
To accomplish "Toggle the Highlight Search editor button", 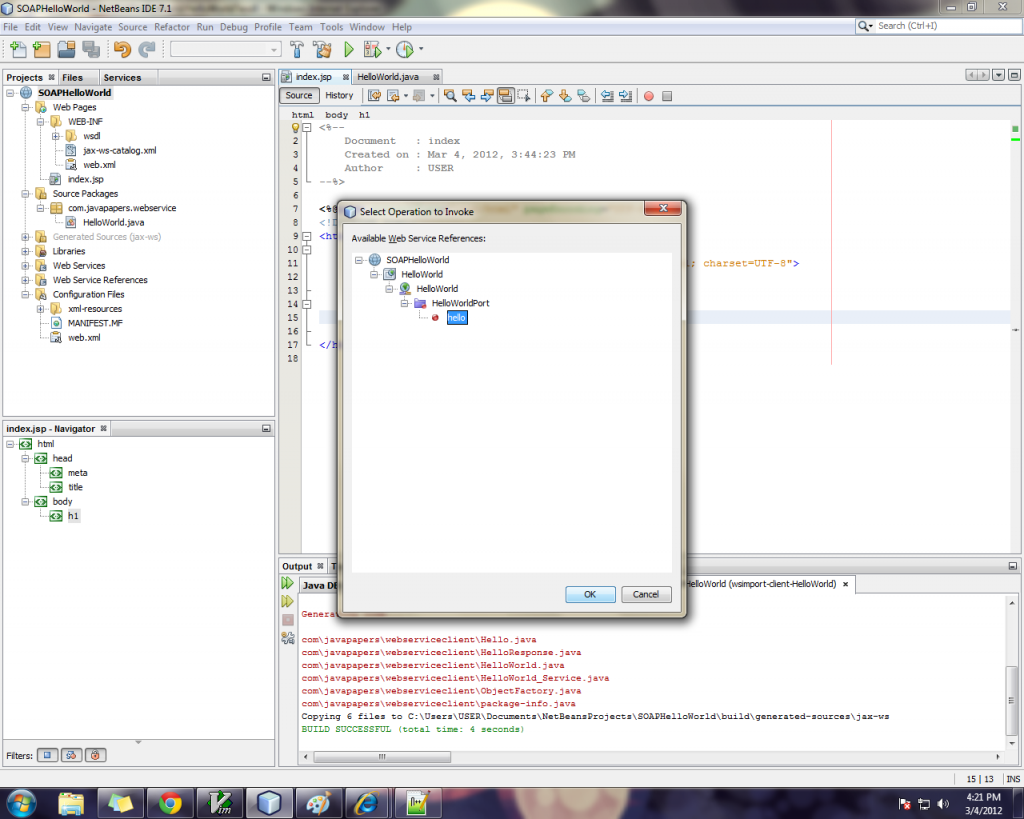I will 505,96.
